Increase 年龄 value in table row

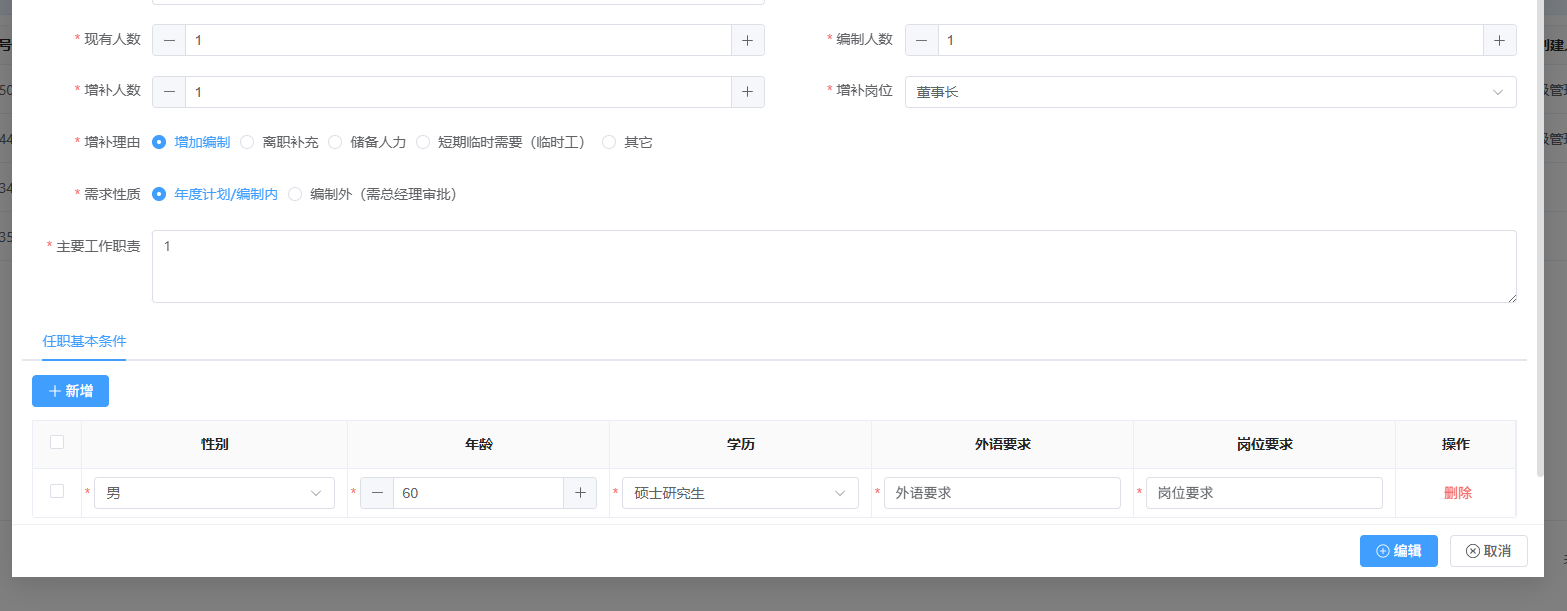(x=580, y=493)
